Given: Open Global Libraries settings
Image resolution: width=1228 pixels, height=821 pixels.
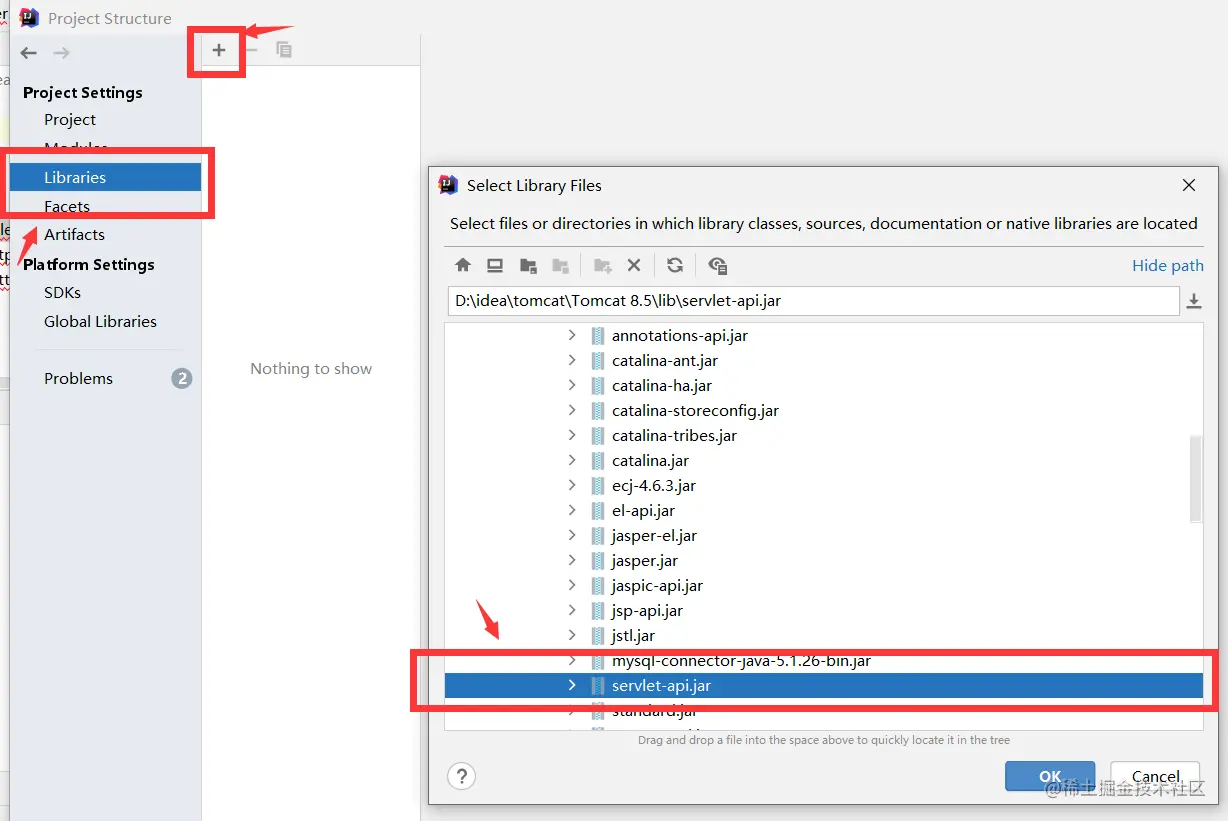Looking at the screenshot, I should click(100, 321).
